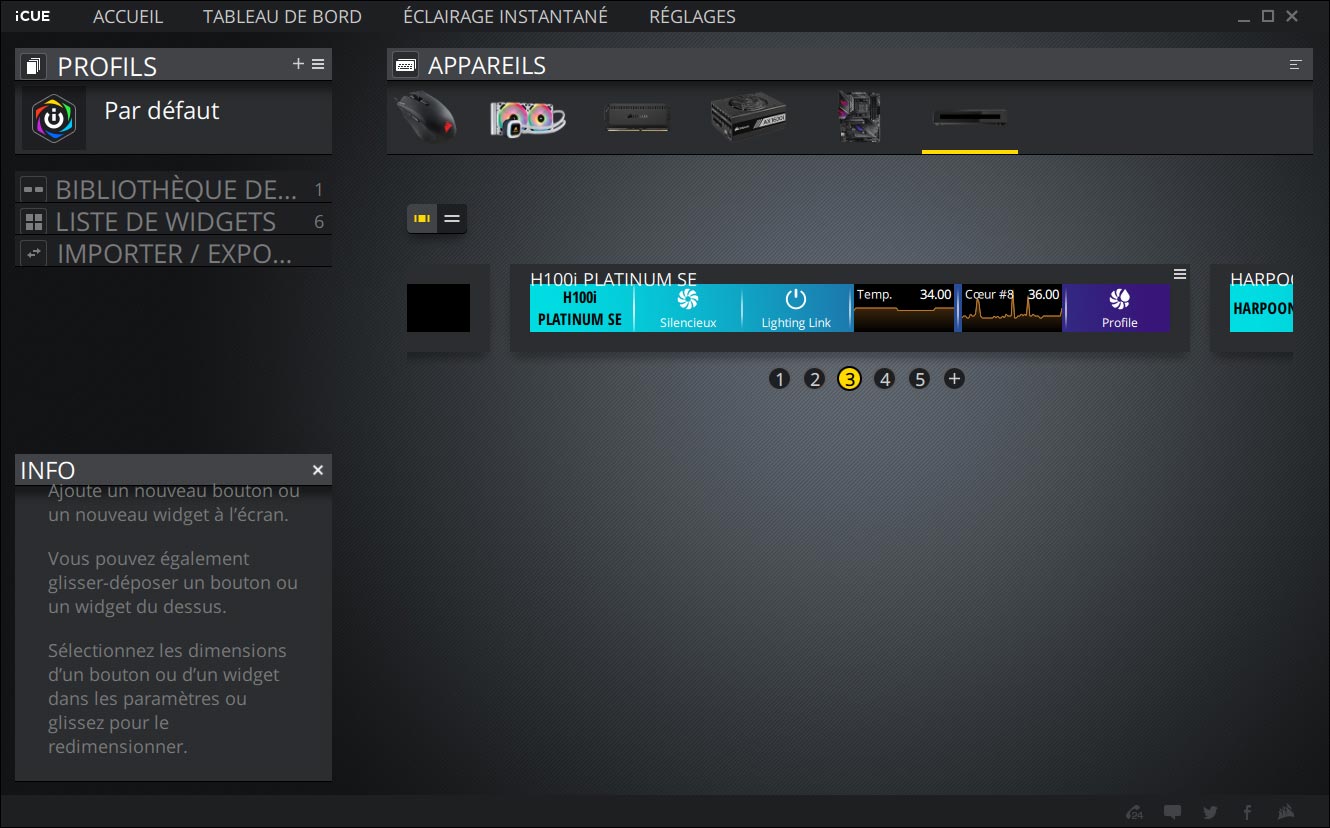The image size is (1330, 828).
Task: Select the H100i cooler device thumbnail
Action: pos(528,118)
